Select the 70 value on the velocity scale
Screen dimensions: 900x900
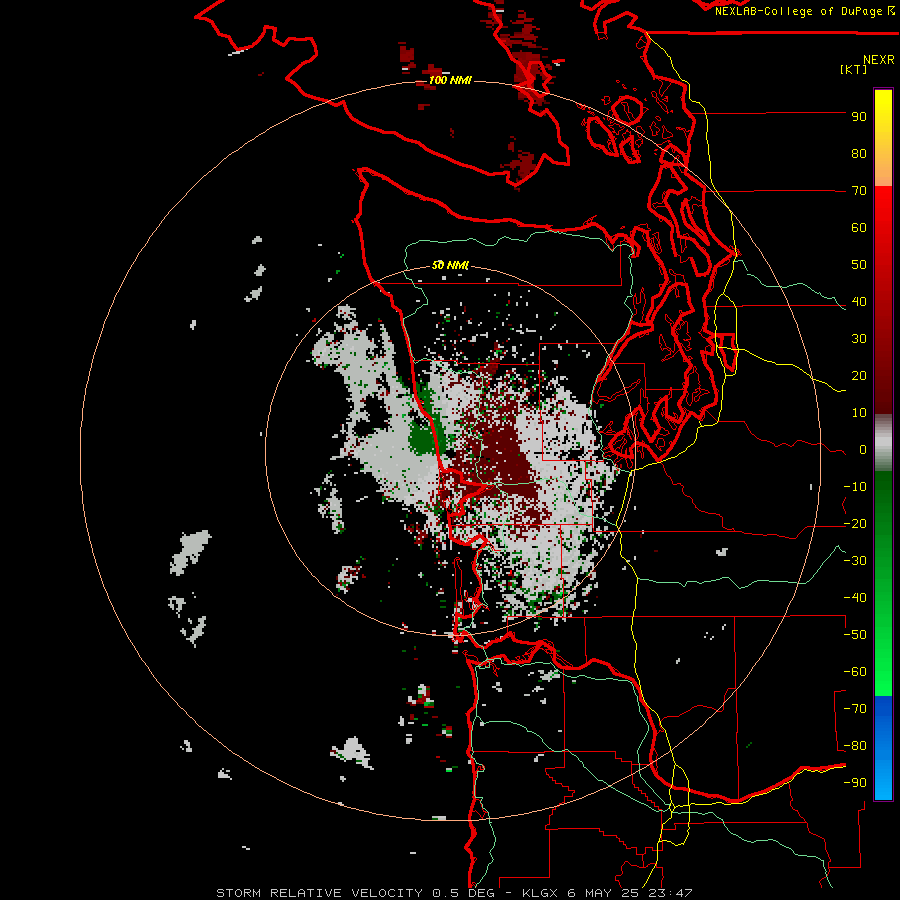pyautogui.click(x=859, y=191)
